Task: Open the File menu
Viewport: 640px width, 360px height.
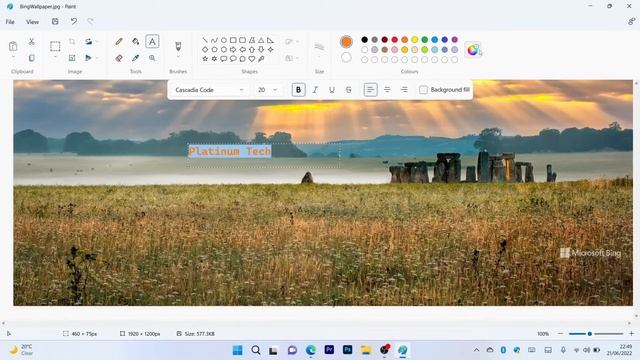Action: click(10, 22)
